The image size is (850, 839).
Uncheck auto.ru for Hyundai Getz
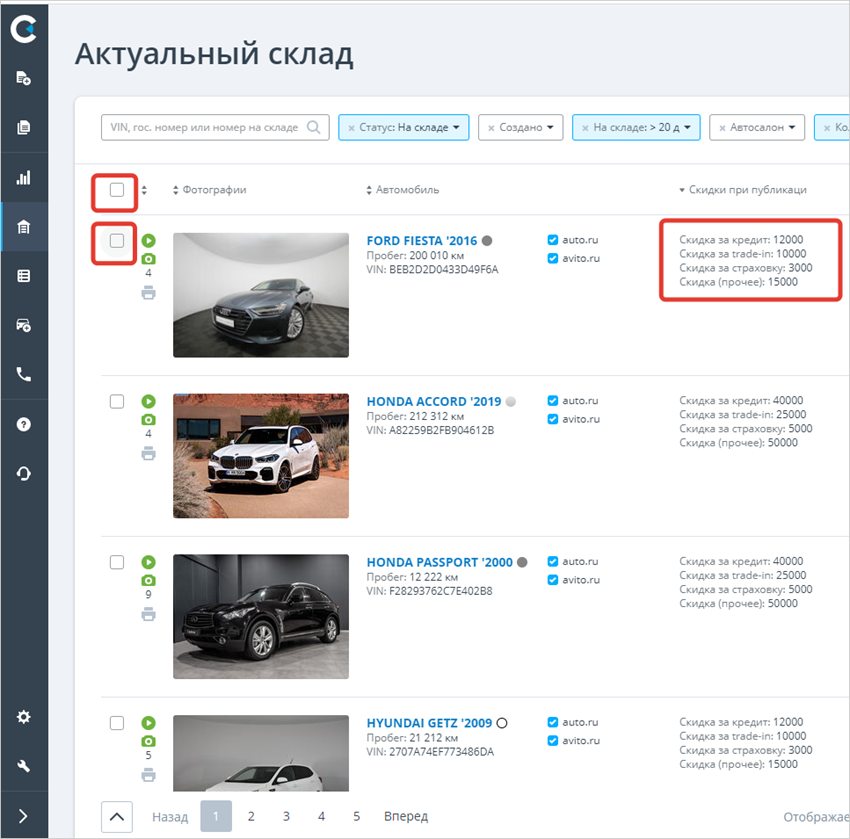[x=552, y=722]
